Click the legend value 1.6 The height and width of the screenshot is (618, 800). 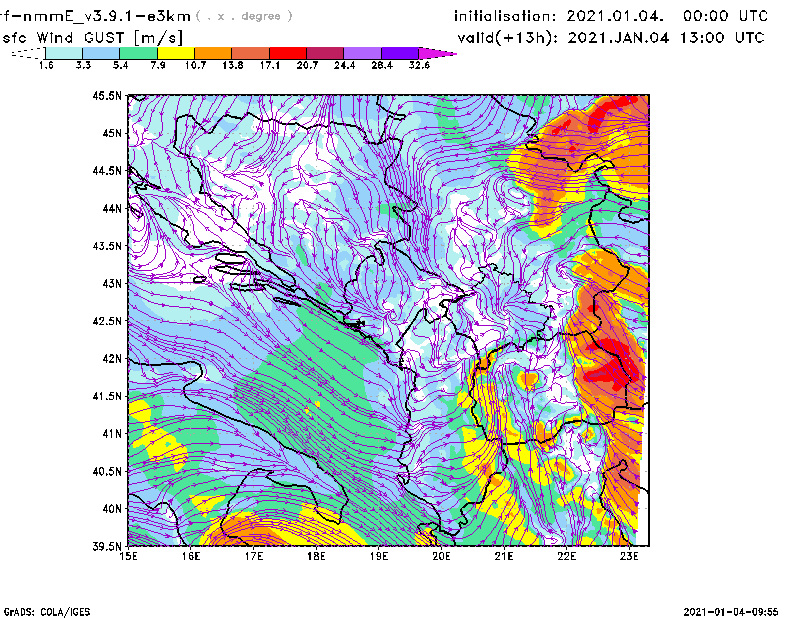coord(46,65)
